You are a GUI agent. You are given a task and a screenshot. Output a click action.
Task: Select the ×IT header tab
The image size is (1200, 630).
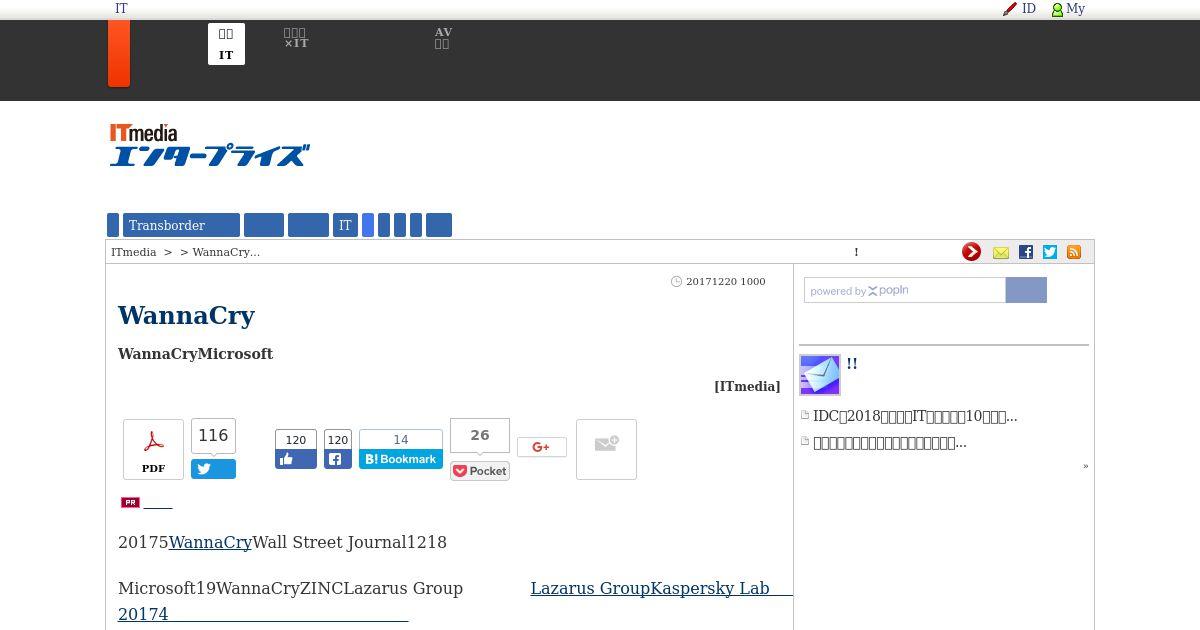click(296, 39)
